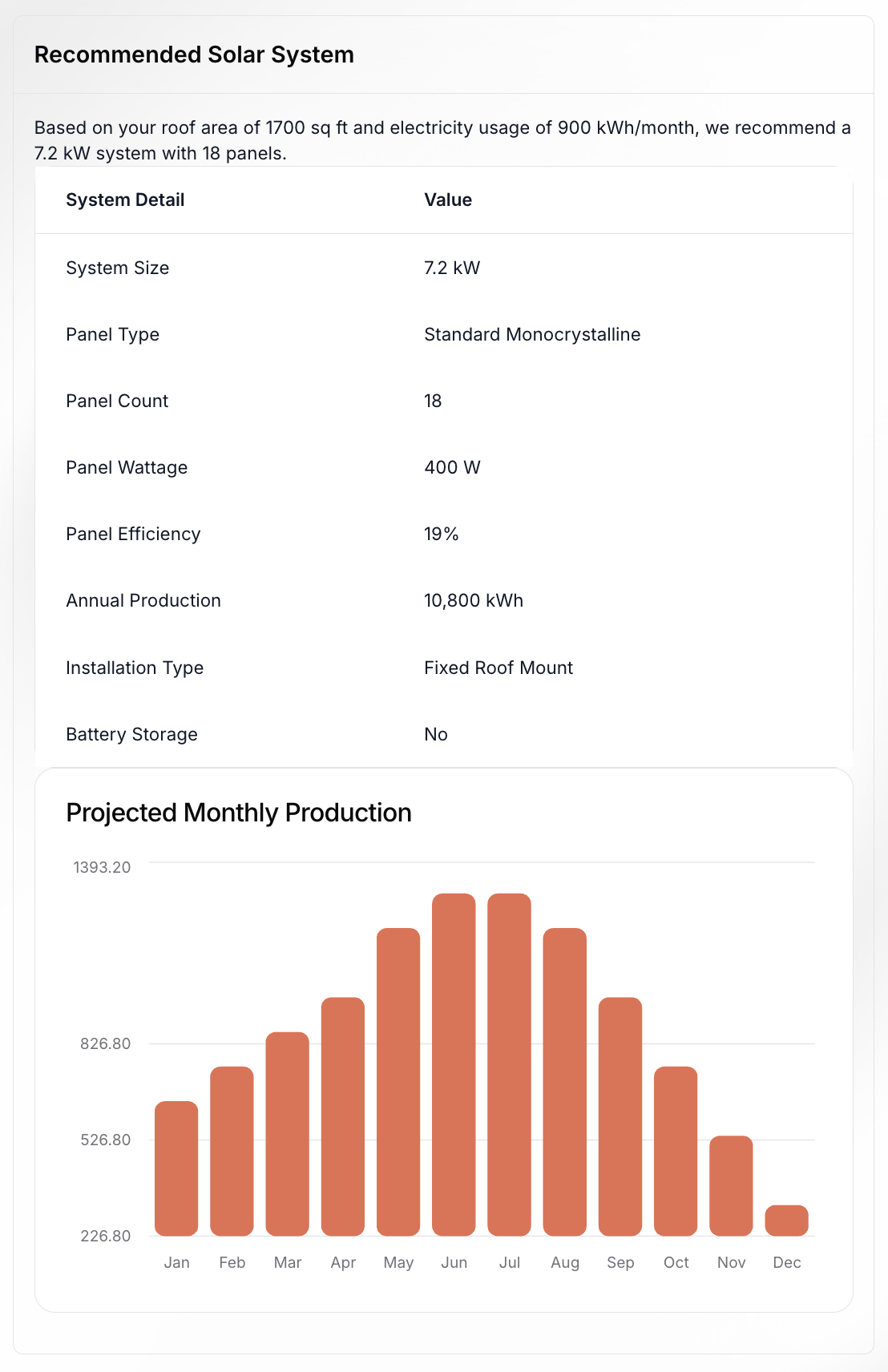The image size is (888, 1372).
Task: Click the "Fixed Roof Mount" value
Action: pos(498,668)
